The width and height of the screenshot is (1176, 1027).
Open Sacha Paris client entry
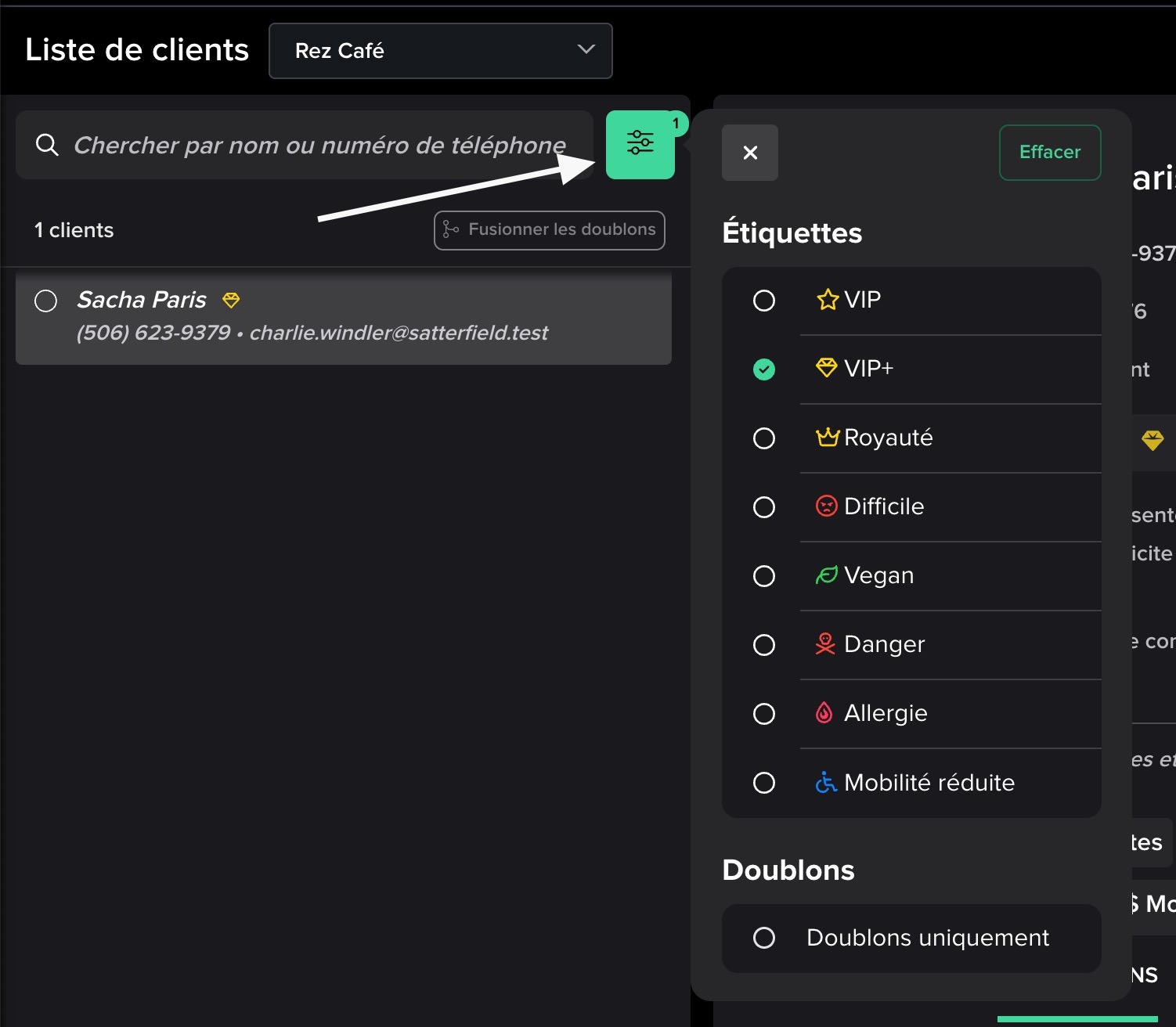click(352, 317)
